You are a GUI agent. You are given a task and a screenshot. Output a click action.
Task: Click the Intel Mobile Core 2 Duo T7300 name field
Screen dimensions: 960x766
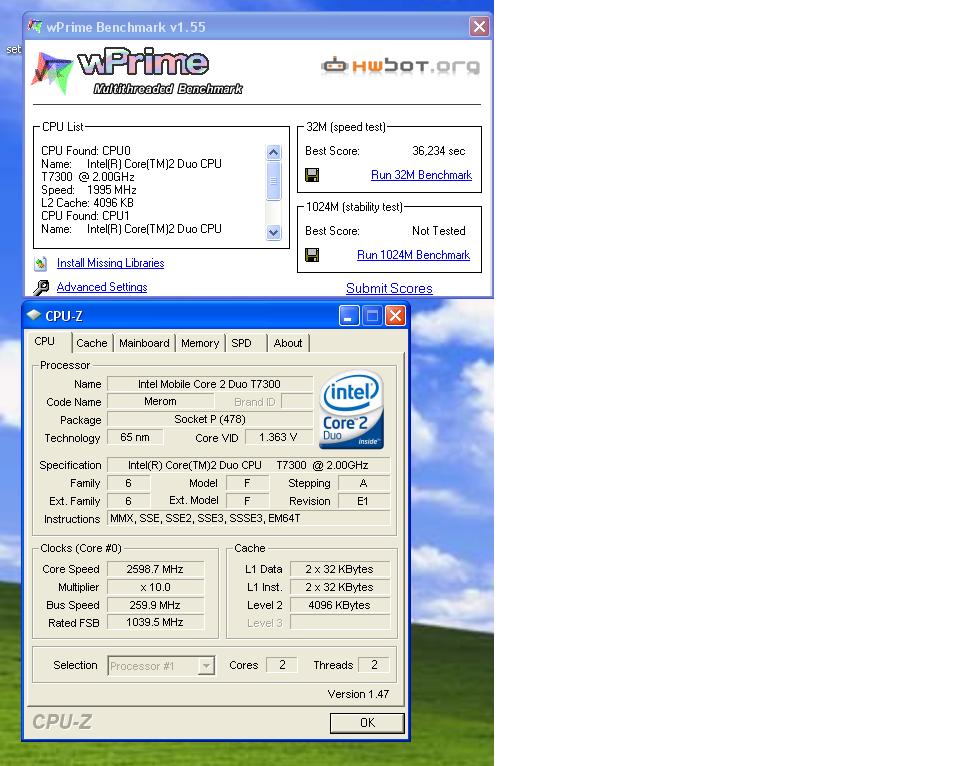coord(209,384)
